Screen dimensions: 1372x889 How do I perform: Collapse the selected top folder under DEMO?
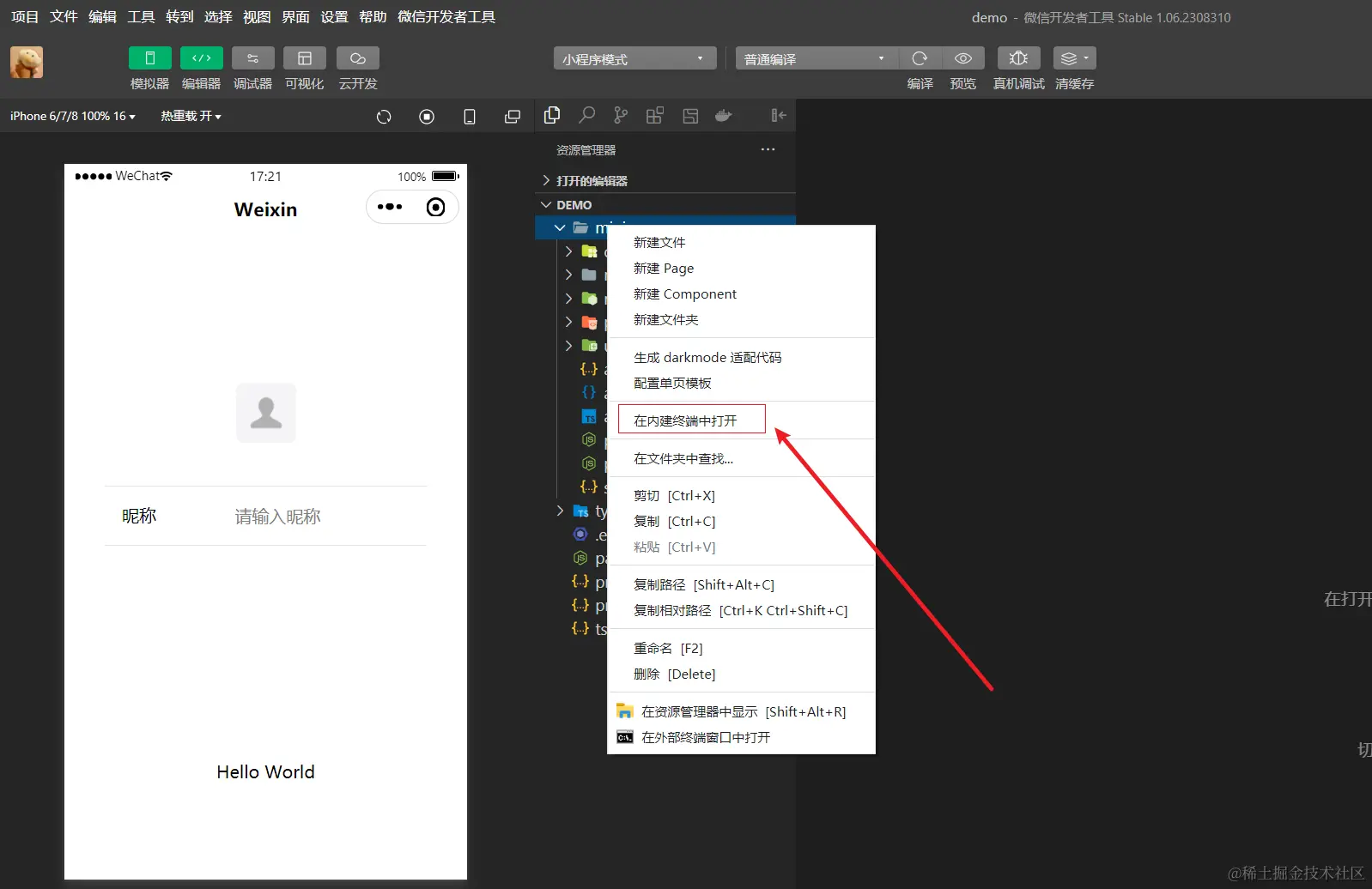tap(560, 227)
